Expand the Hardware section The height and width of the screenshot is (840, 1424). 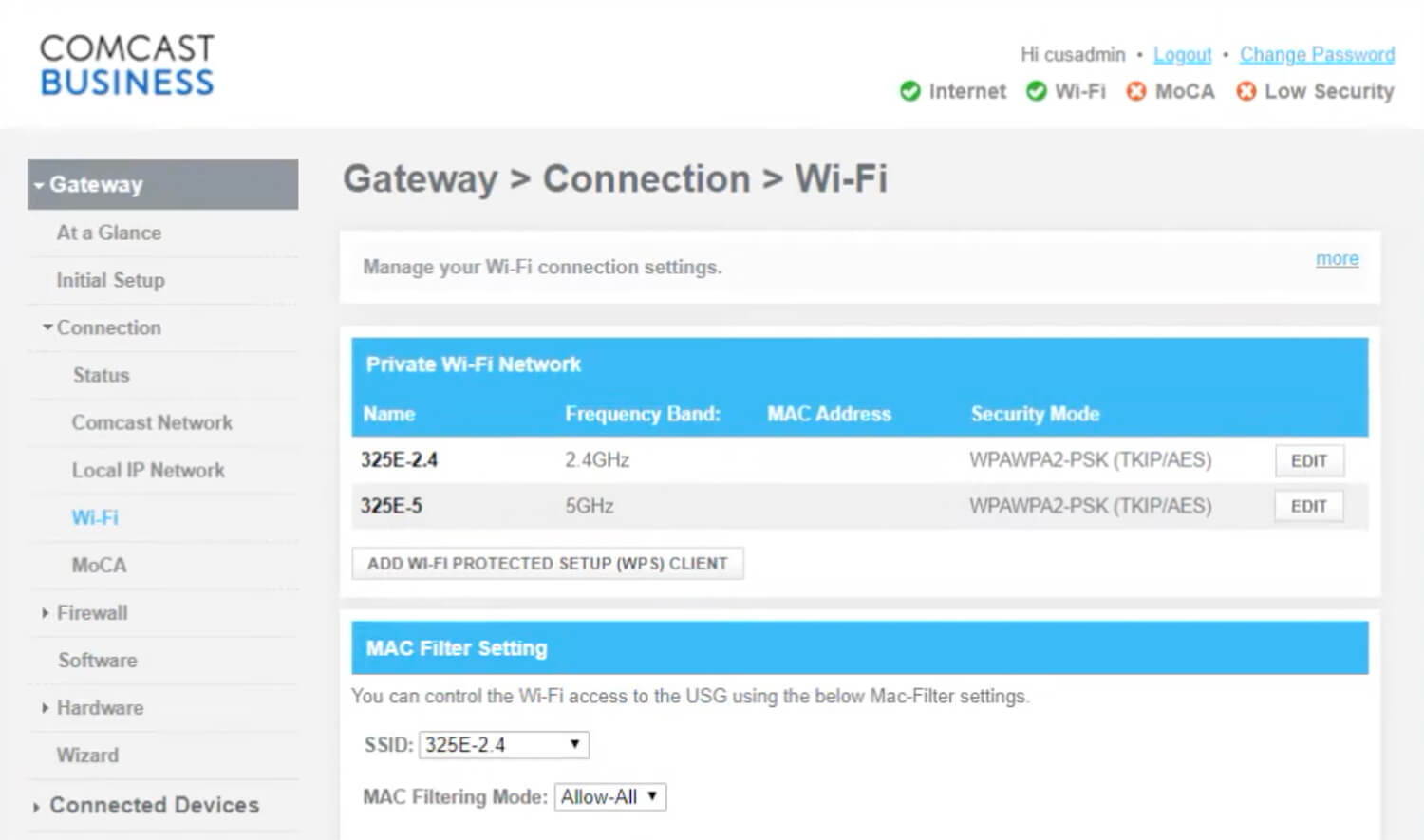(101, 707)
